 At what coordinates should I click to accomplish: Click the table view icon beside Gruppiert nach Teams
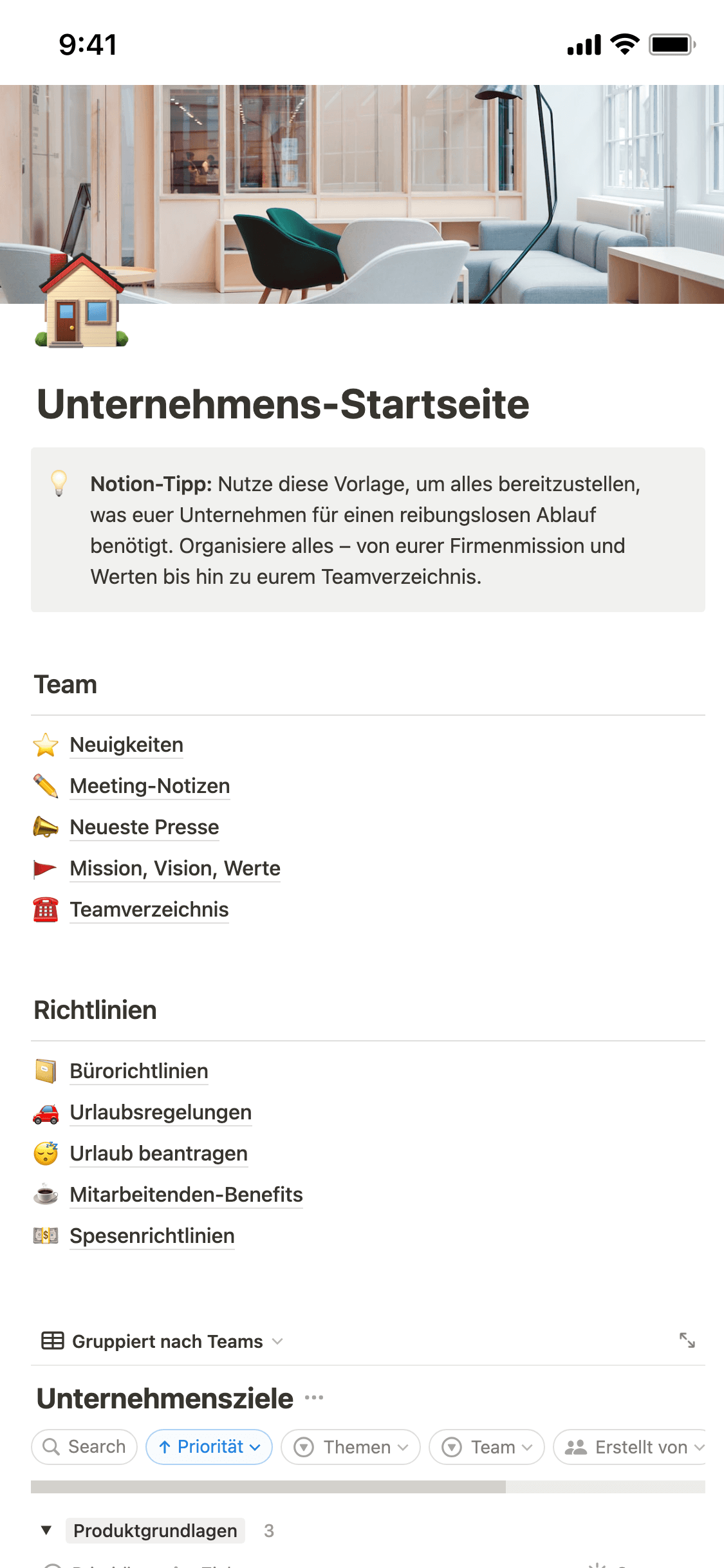point(51,1341)
